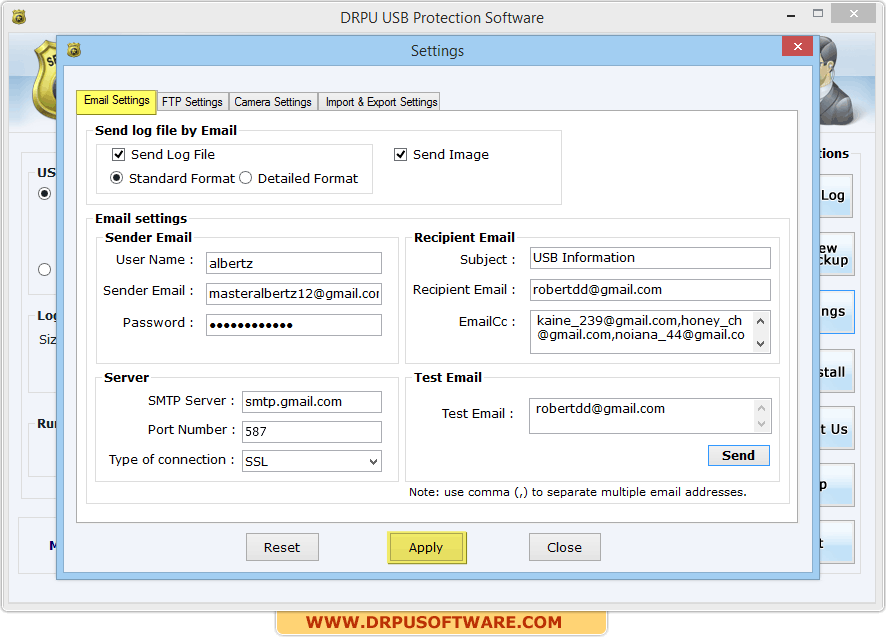Open the Camera Settings tab
This screenshot has width=886, height=638.
coord(273,102)
